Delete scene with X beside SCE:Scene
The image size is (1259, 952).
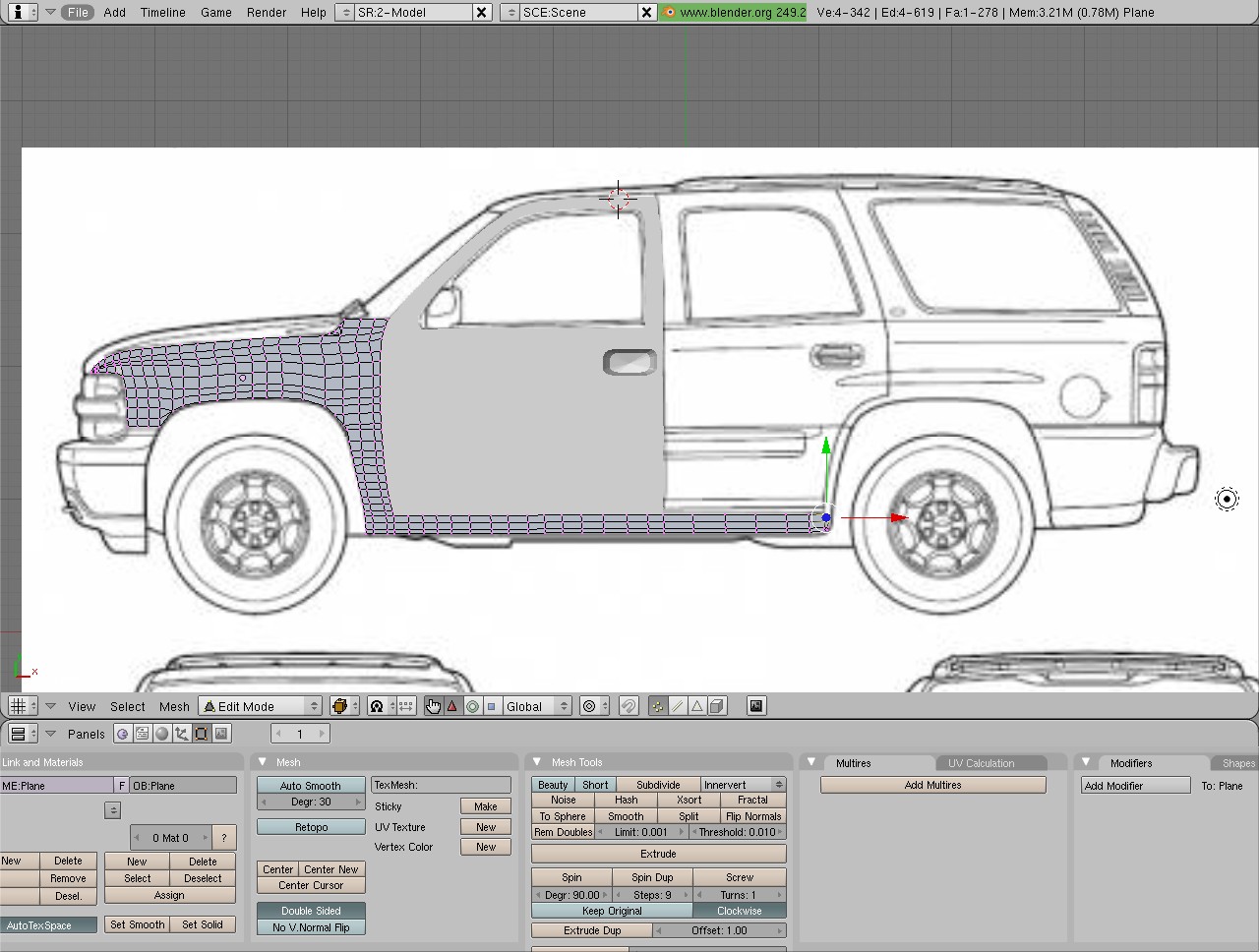(x=646, y=12)
